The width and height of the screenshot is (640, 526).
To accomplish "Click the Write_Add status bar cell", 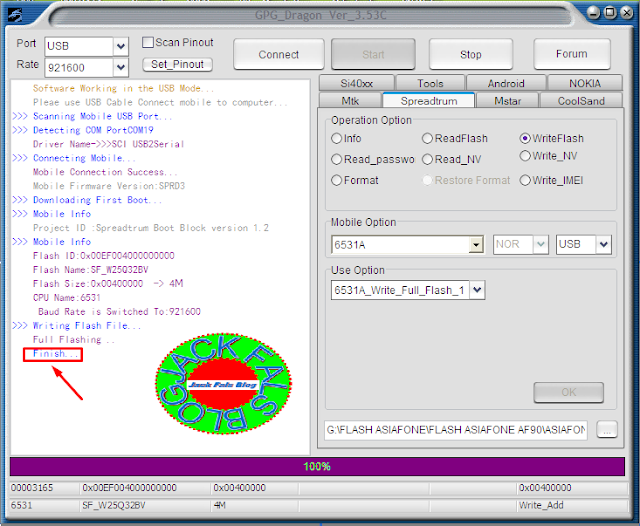I will click(572, 505).
